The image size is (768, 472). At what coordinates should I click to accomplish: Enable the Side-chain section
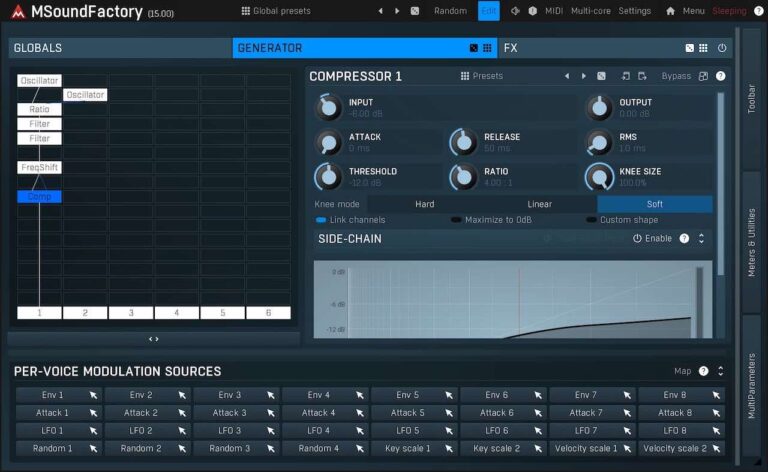coord(652,239)
